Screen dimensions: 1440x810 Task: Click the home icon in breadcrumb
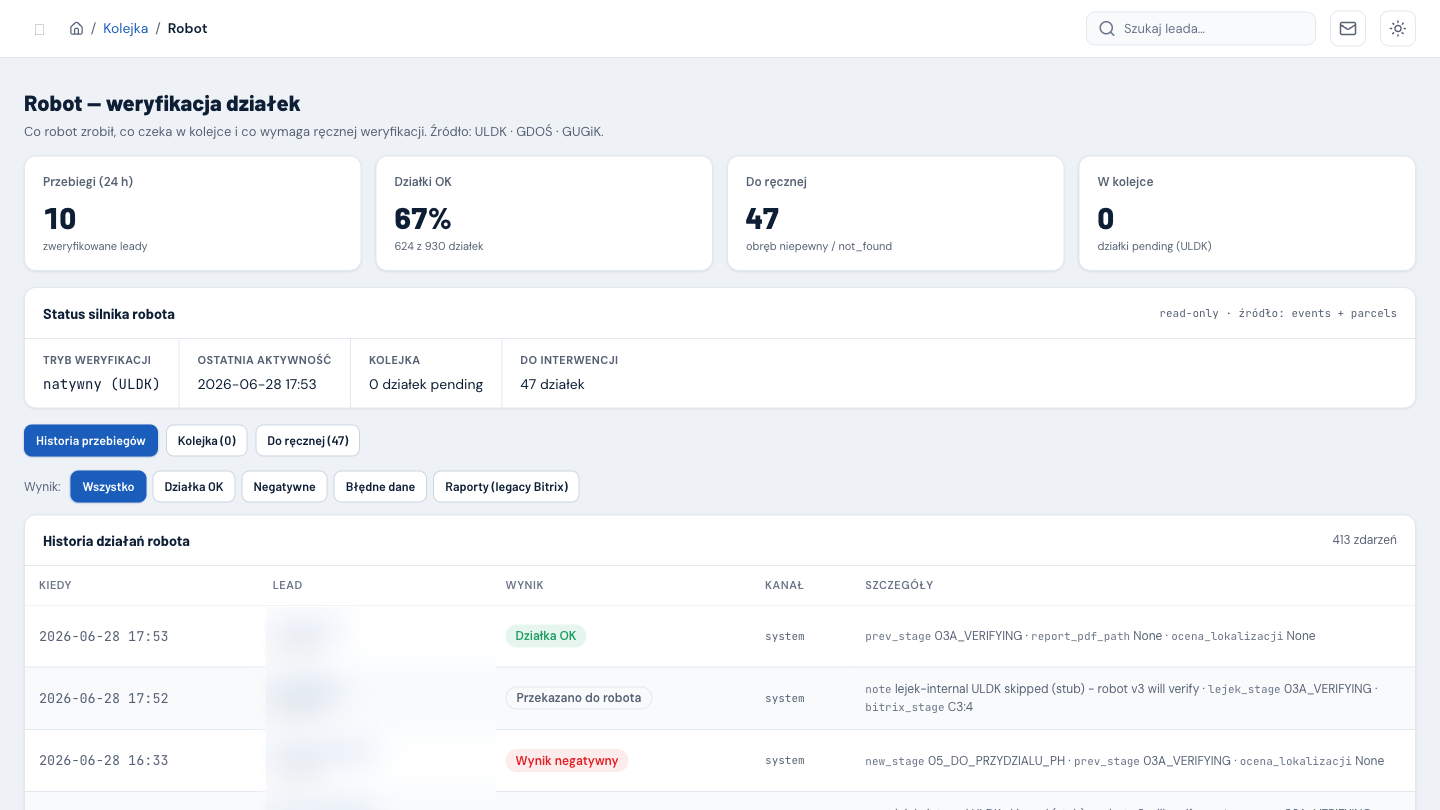click(76, 28)
